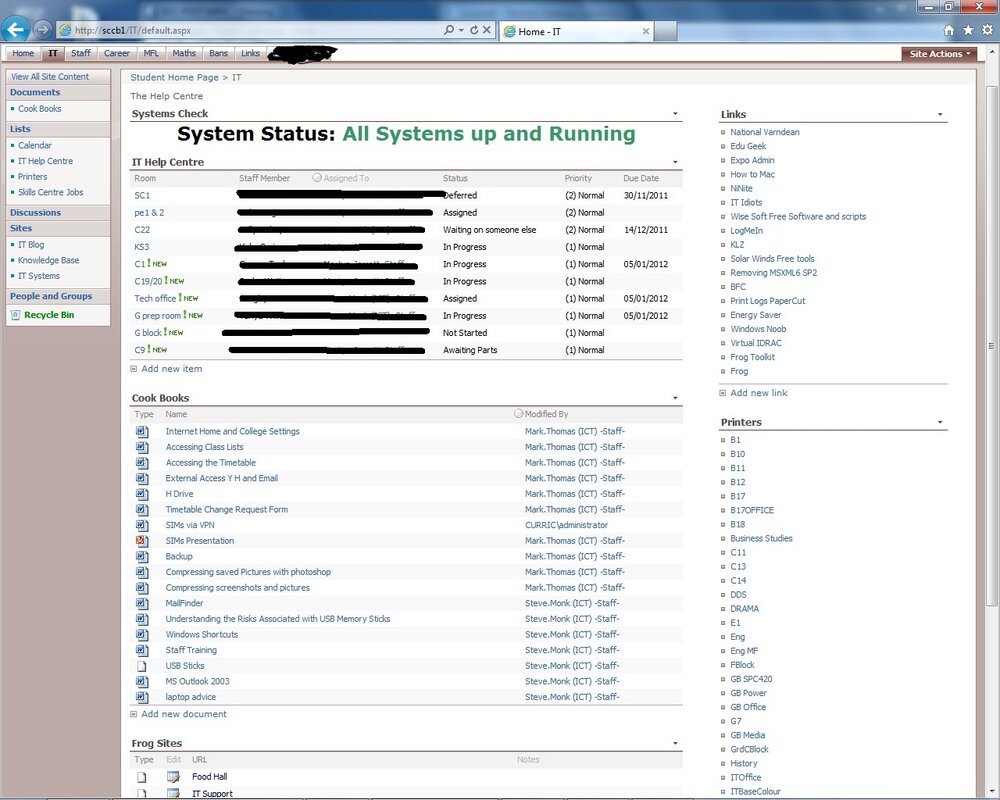
Task: Click the Word icon for Windows Shortcuts
Action: pos(142,635)
